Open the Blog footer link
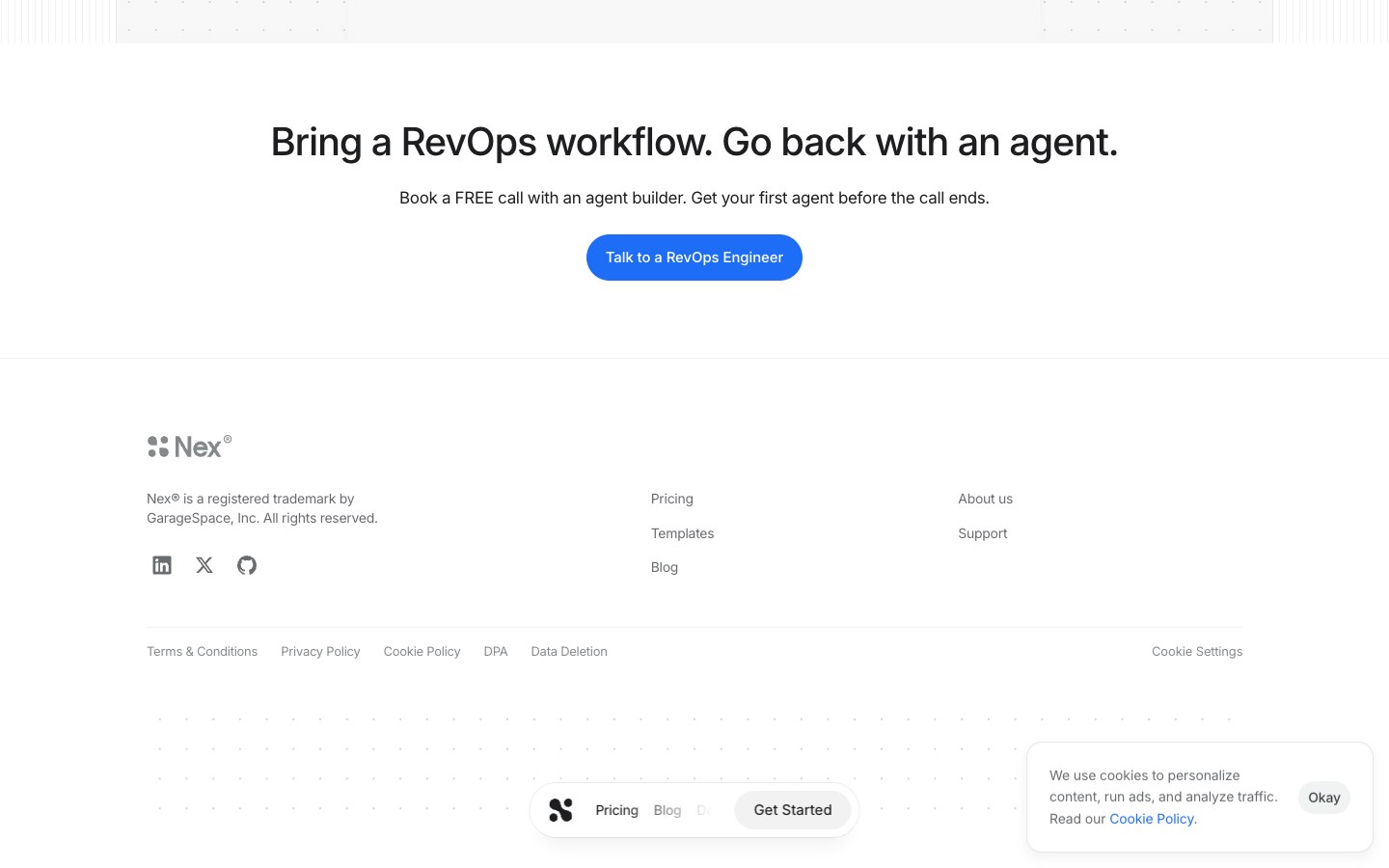Image resolution: width=1389 pixels, height=868 pixels. pos(665,567)
